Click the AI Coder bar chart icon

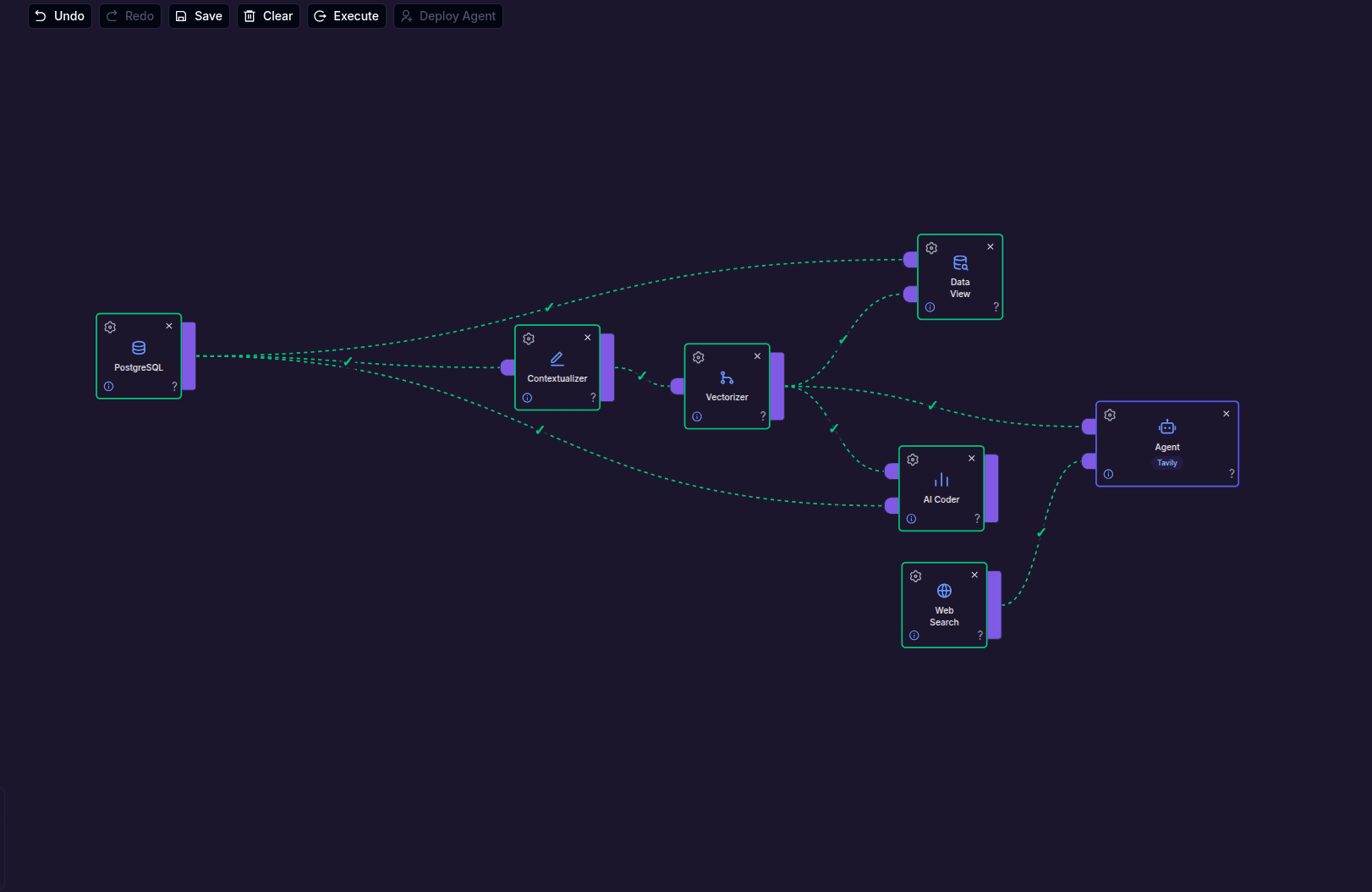[x=941, y=480]
